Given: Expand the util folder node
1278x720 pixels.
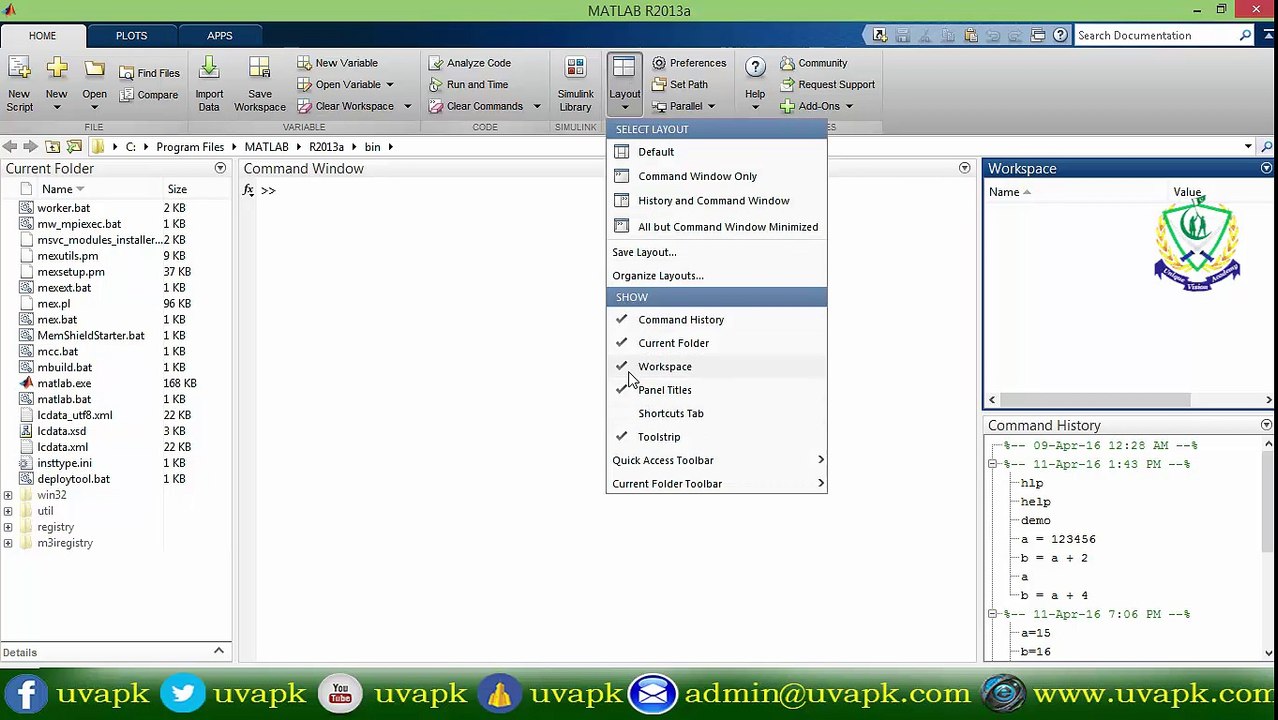Looking at the screenshot, I should pos(8,511).
